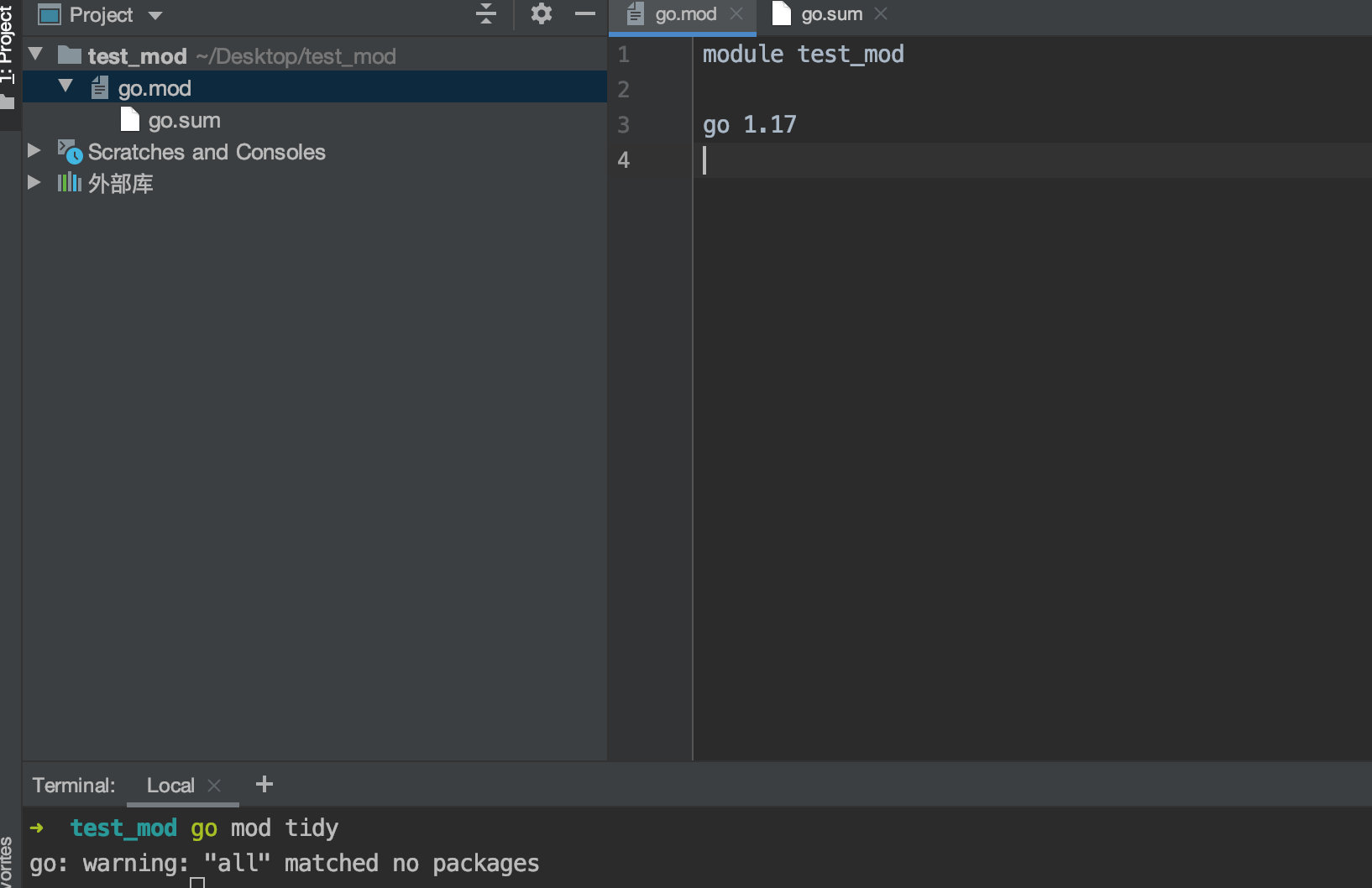Open the Project view selector dropdown
1372x888 pixels.
(x=155, y=14)
